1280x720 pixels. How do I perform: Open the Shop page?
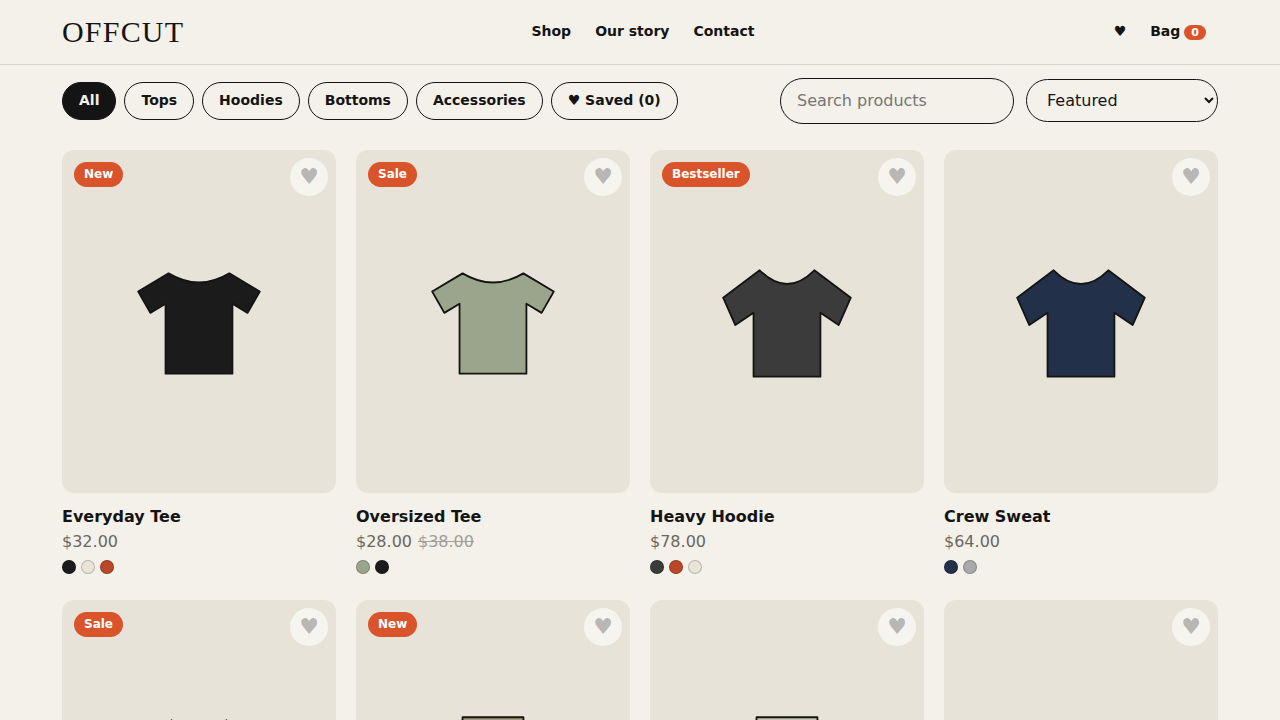point(551,31)
